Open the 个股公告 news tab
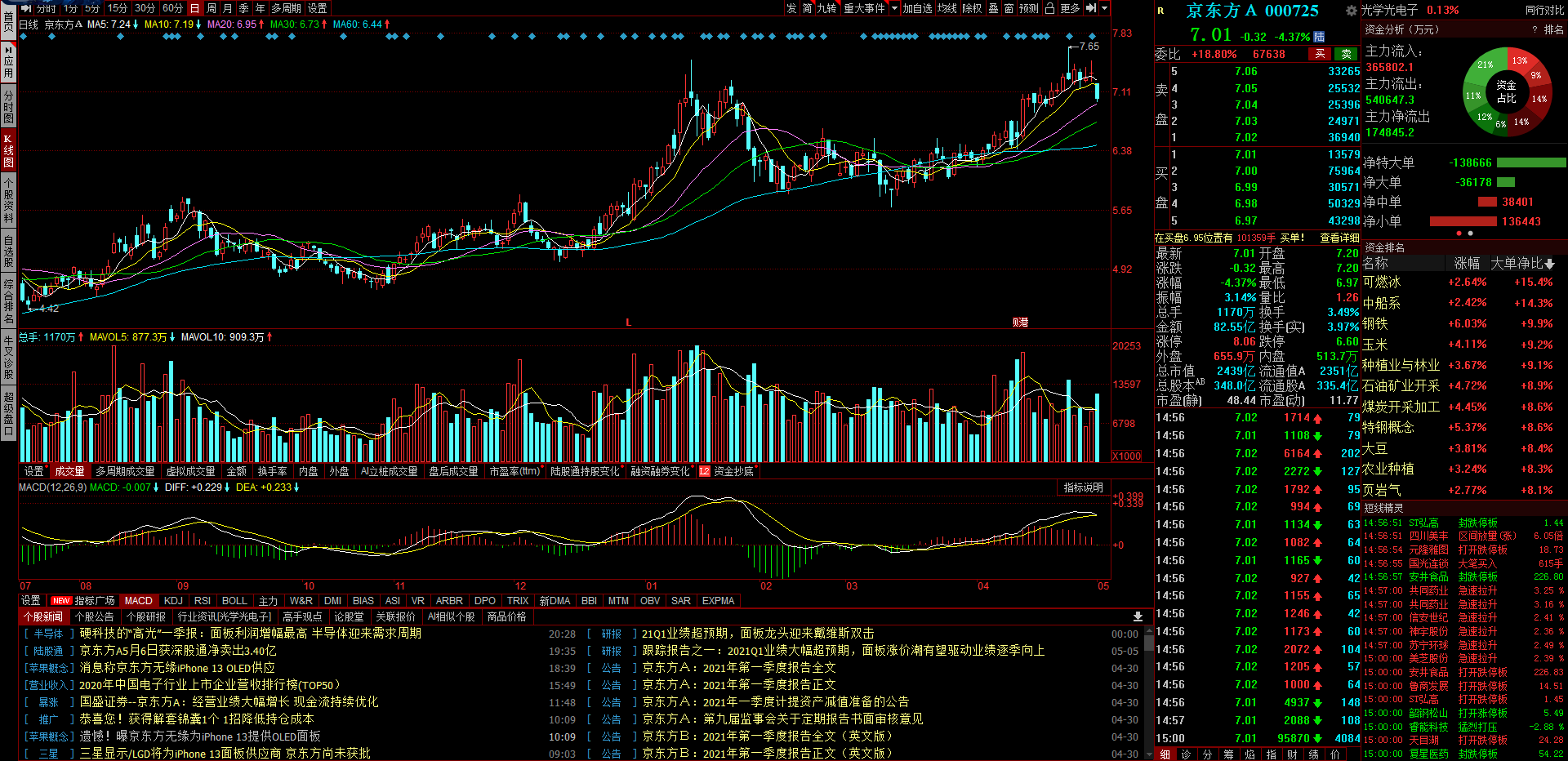The width and height of the screenshot is (1568, 761). pos(94,616)
